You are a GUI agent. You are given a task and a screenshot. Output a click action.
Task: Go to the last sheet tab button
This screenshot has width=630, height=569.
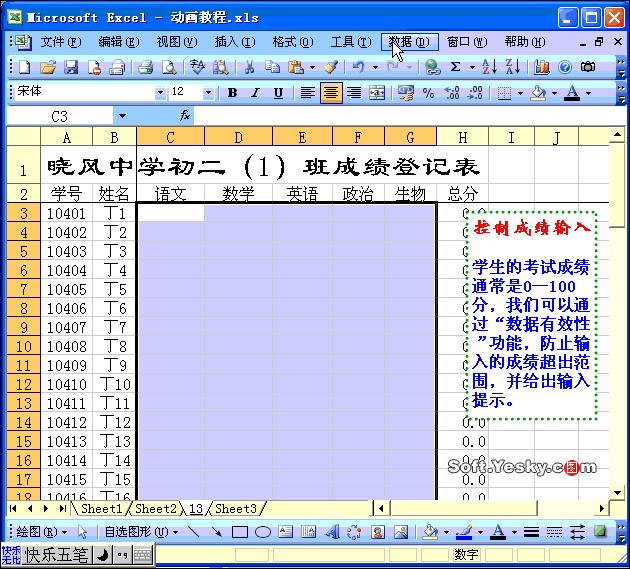62,508
